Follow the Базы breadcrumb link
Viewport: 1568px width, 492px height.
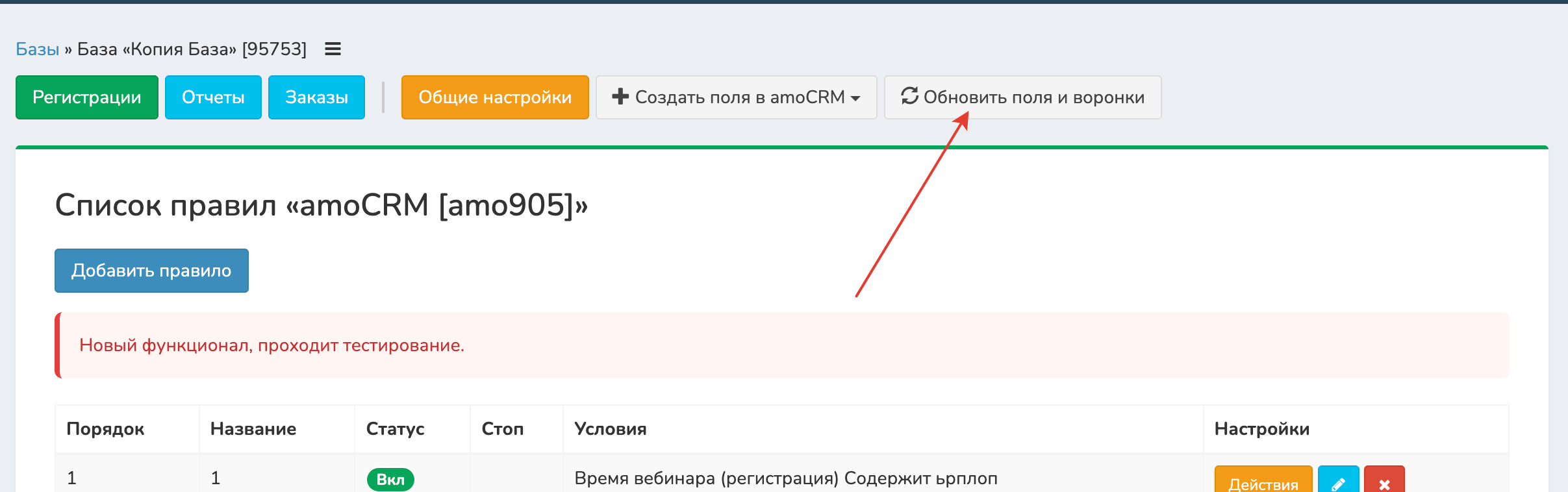[37, 49]
